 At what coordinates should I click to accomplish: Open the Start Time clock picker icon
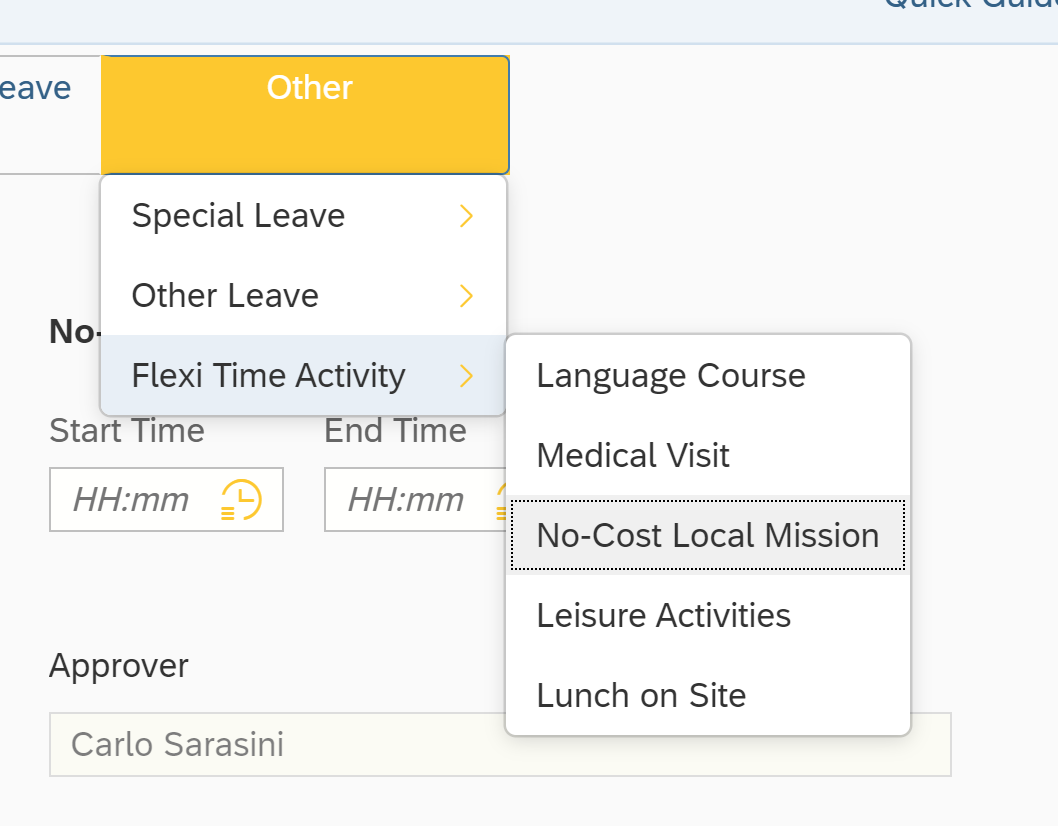click(x=241, y=500)
